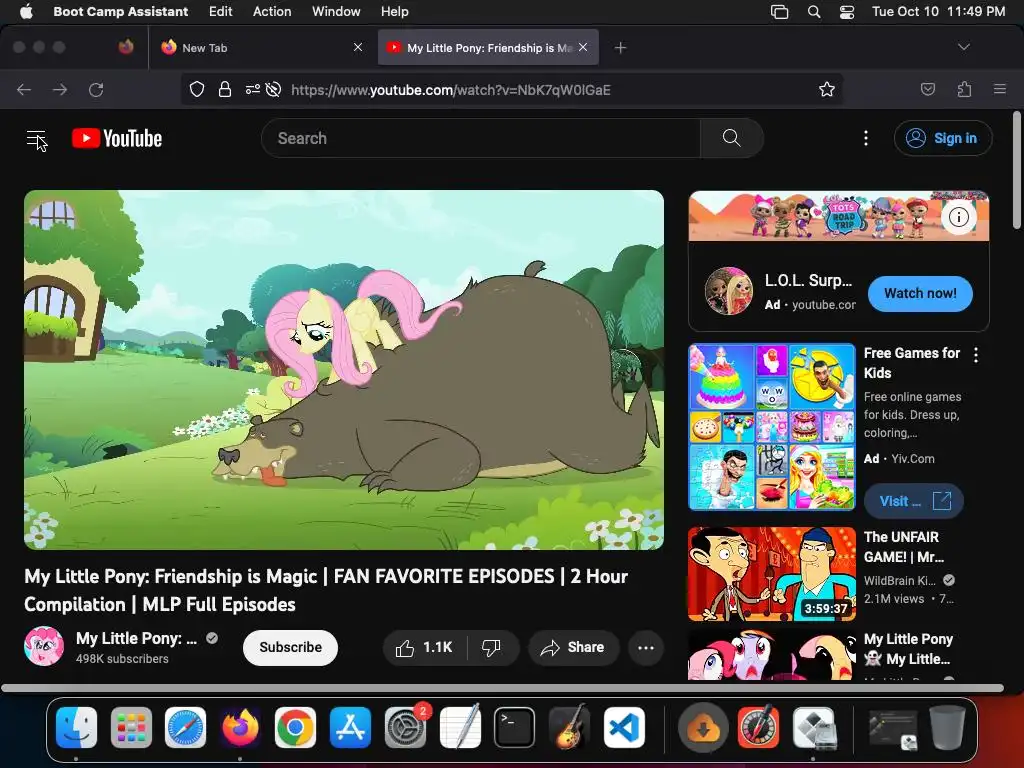Open The UNFAIR GAME Mr Bean thumbnail
Screen dimensions: 1024x768
[x=772, y=573]
